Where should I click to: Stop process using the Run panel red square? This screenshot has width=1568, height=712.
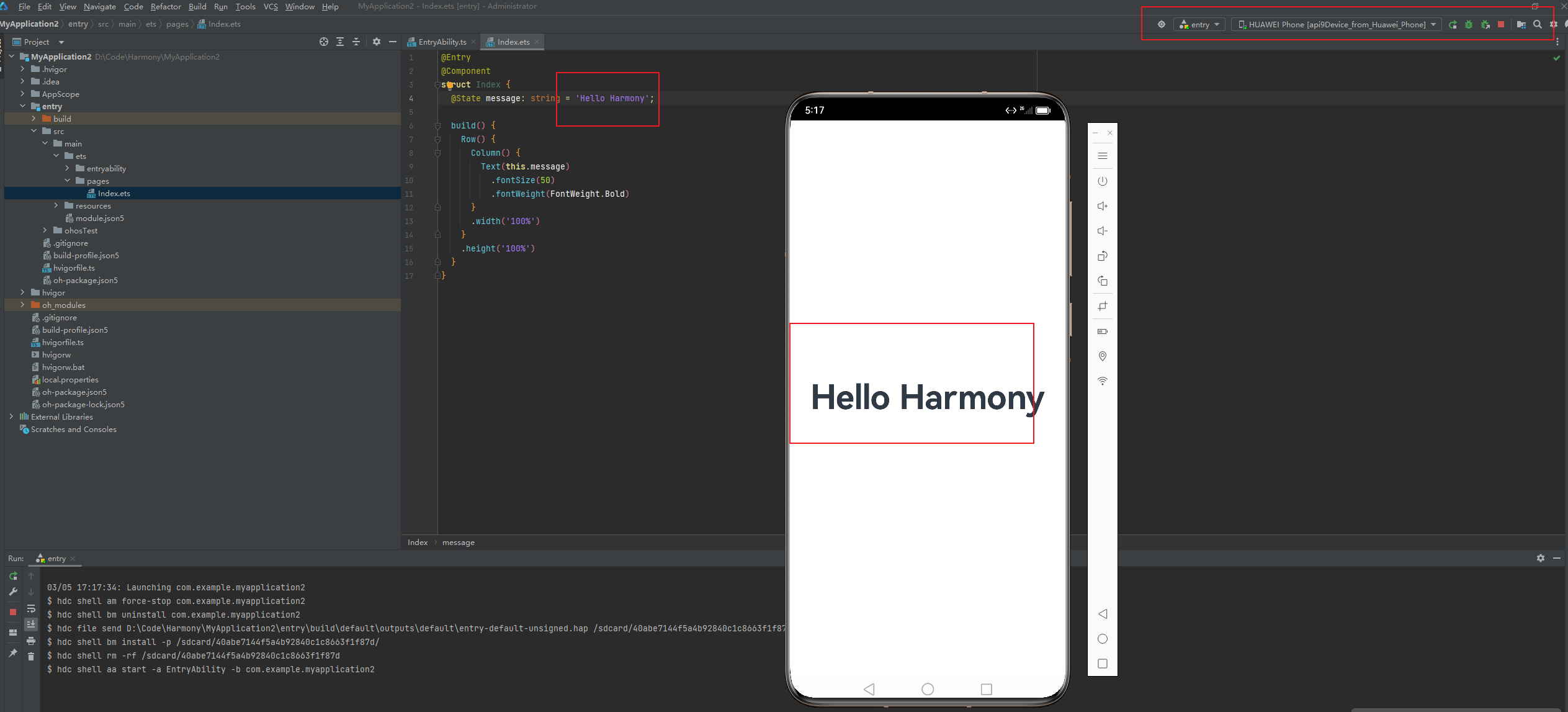(x=13, y=612)
